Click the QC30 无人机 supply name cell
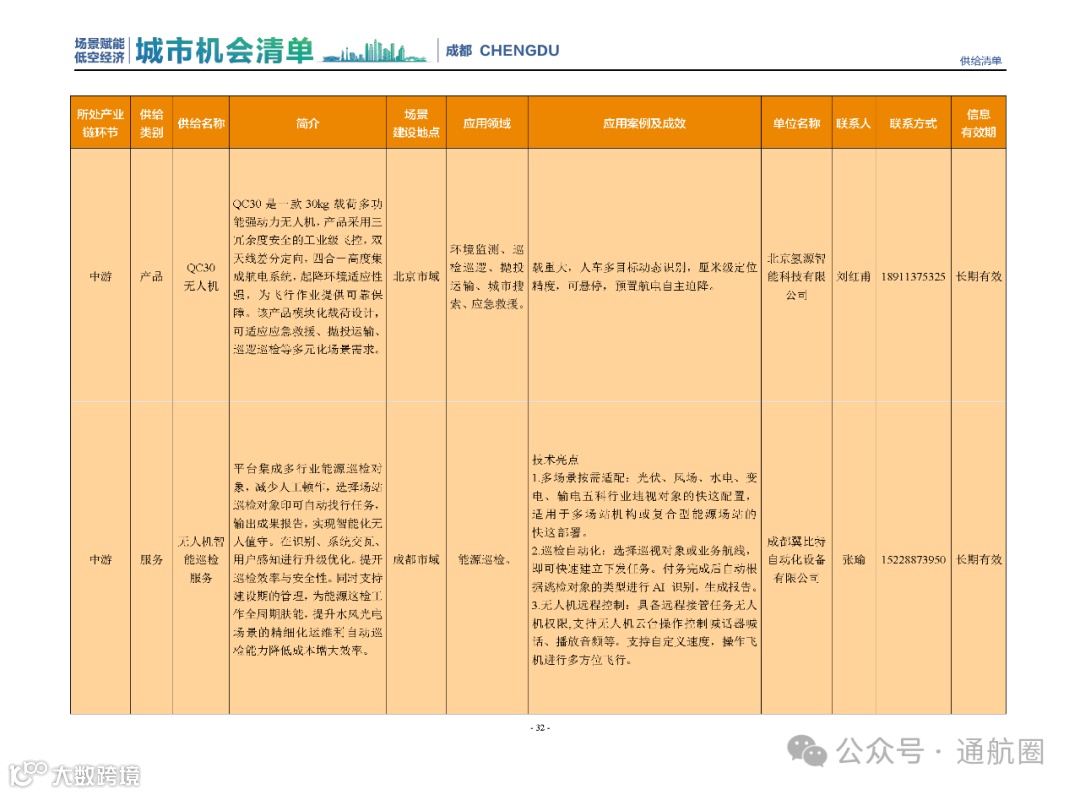The height and width of the screenshot is (795, 1080). [201, 276]
